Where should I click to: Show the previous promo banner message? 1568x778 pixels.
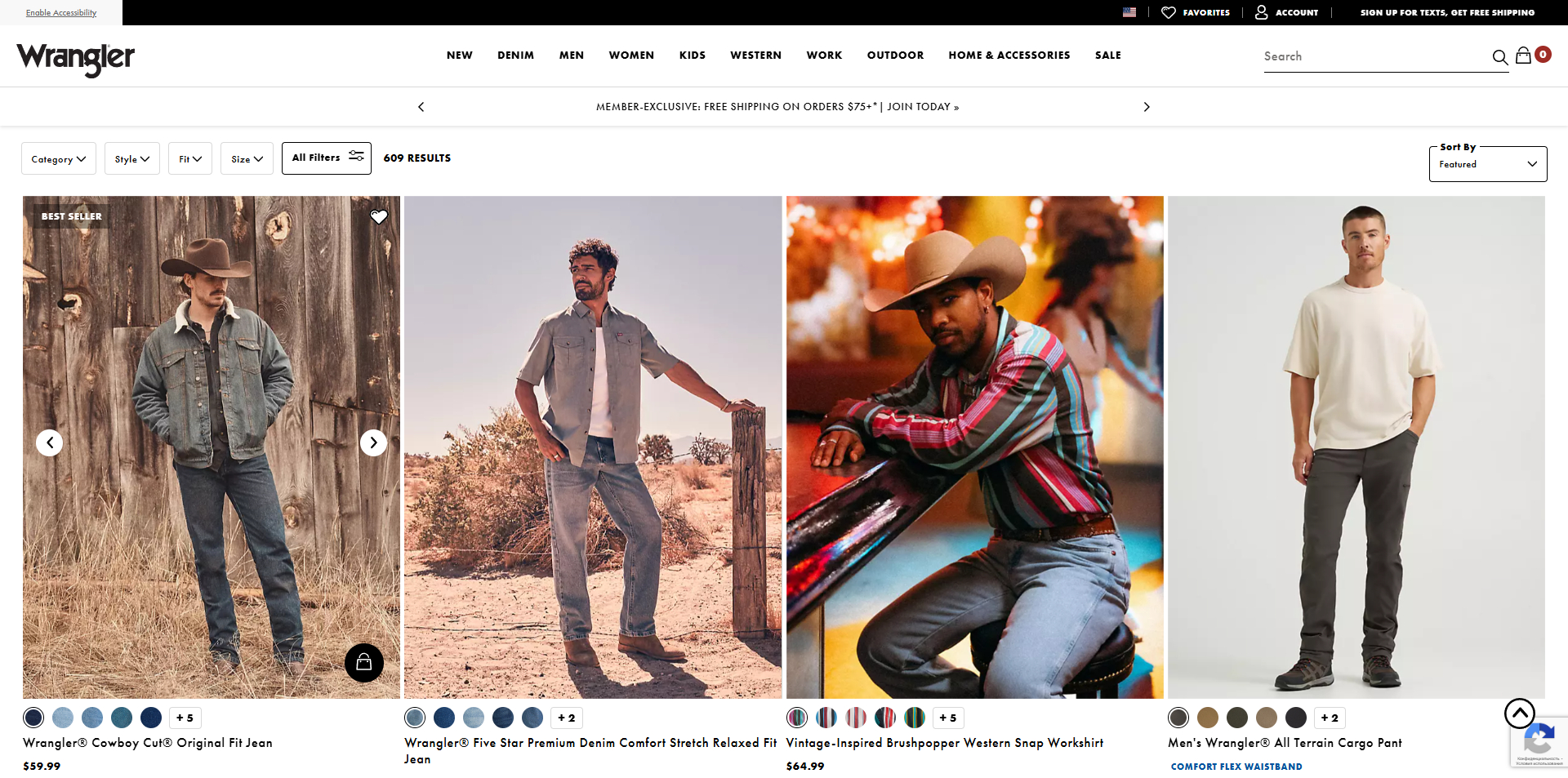point(421,107)
